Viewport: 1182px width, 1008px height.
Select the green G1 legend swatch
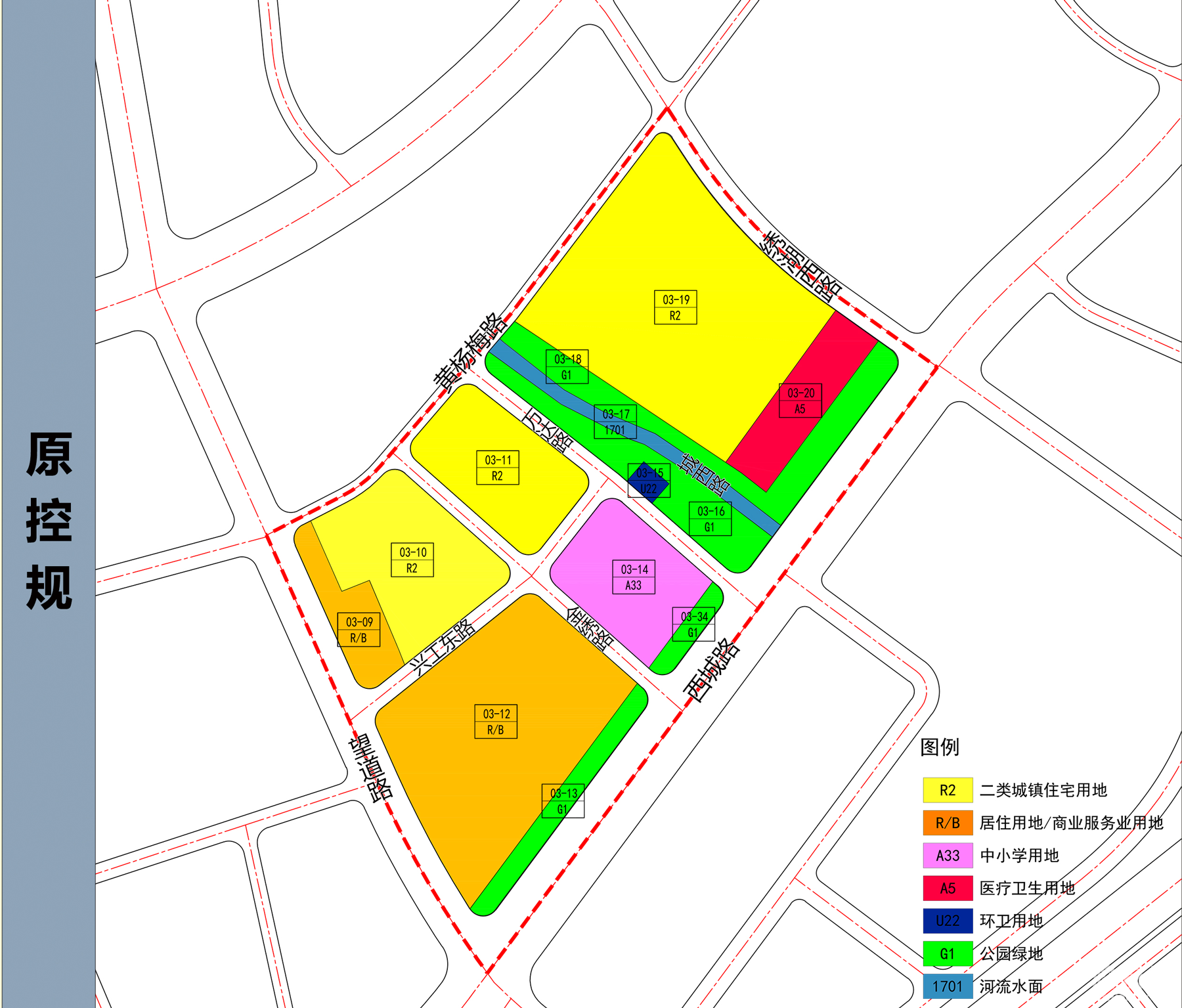(x=947, y=953)
